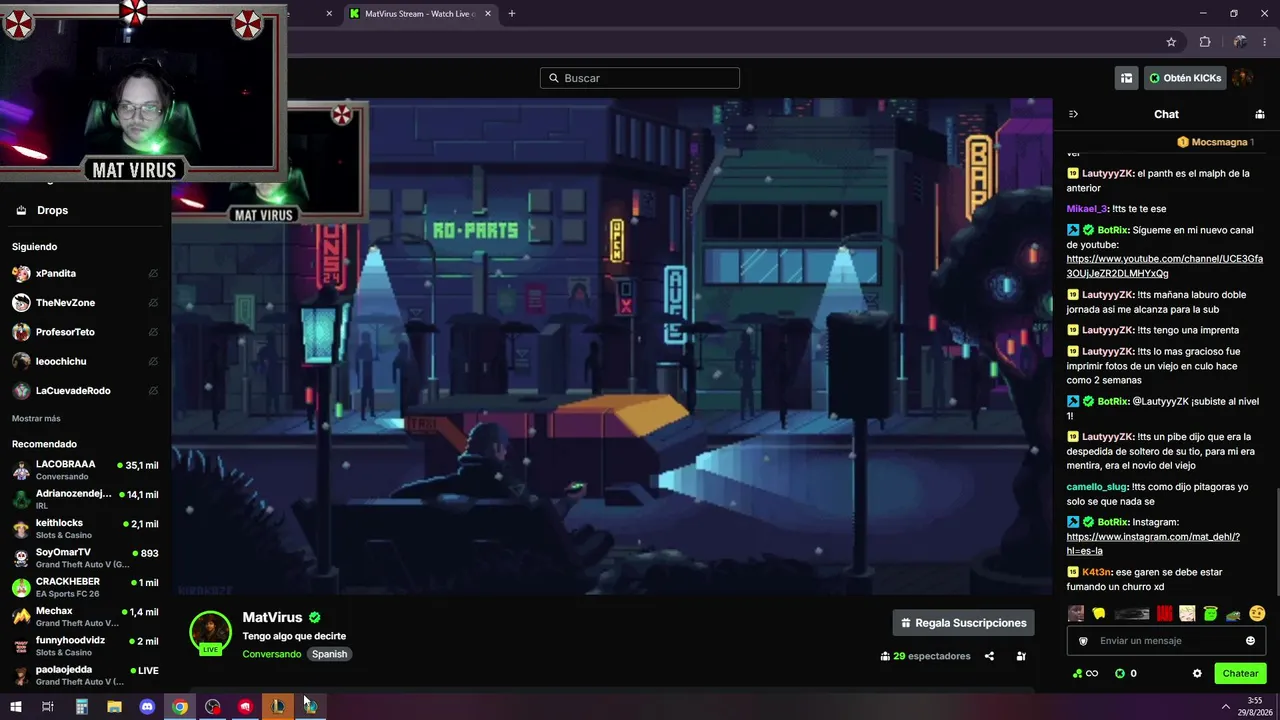
Task: Click Regala Suscripciones button
Action: 964,623
